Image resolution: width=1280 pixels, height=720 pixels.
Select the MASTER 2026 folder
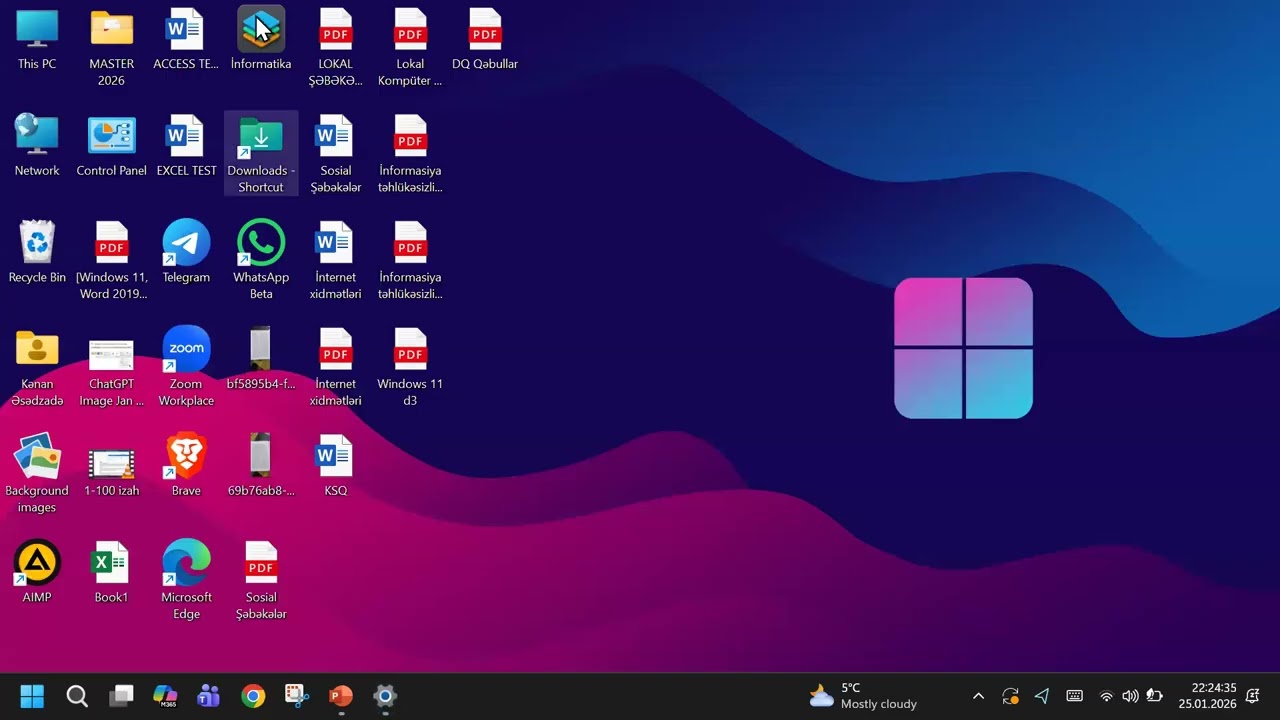pyautogui.click(x=111, y=48)
